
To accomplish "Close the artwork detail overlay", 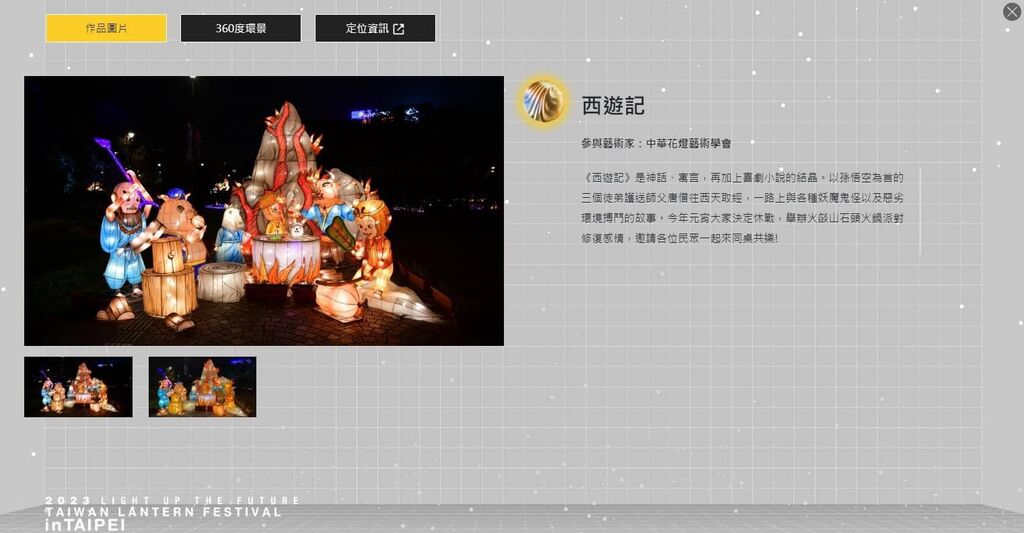I will pyautogui.click(x=1012, y=12).
